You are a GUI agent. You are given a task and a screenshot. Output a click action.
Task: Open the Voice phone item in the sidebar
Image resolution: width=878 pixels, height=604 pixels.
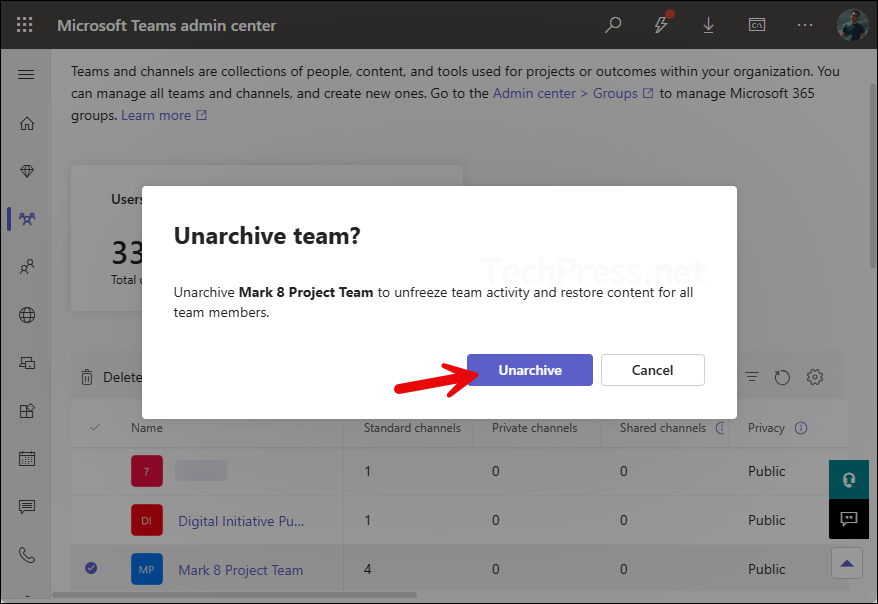26,555
